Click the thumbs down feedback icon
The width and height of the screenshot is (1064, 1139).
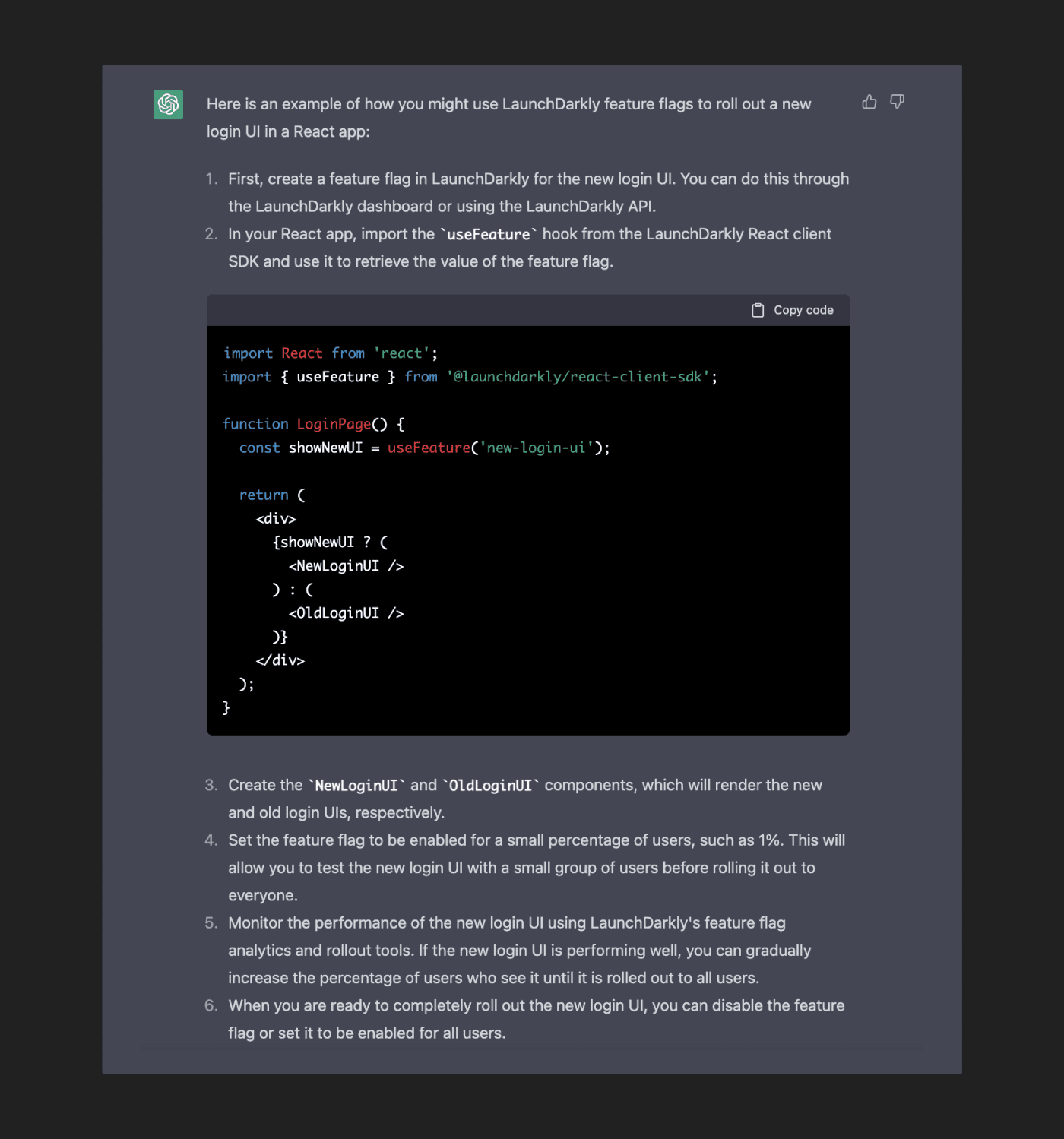(897, 102)
